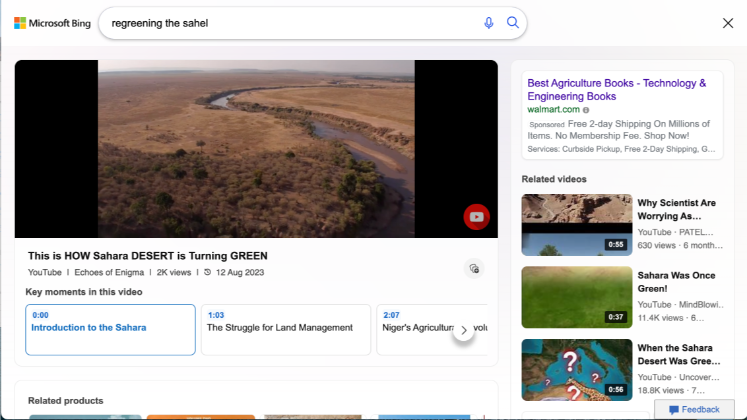Open the walmart.com ad URL
The image size is (747, 420).
coord(553,109)
